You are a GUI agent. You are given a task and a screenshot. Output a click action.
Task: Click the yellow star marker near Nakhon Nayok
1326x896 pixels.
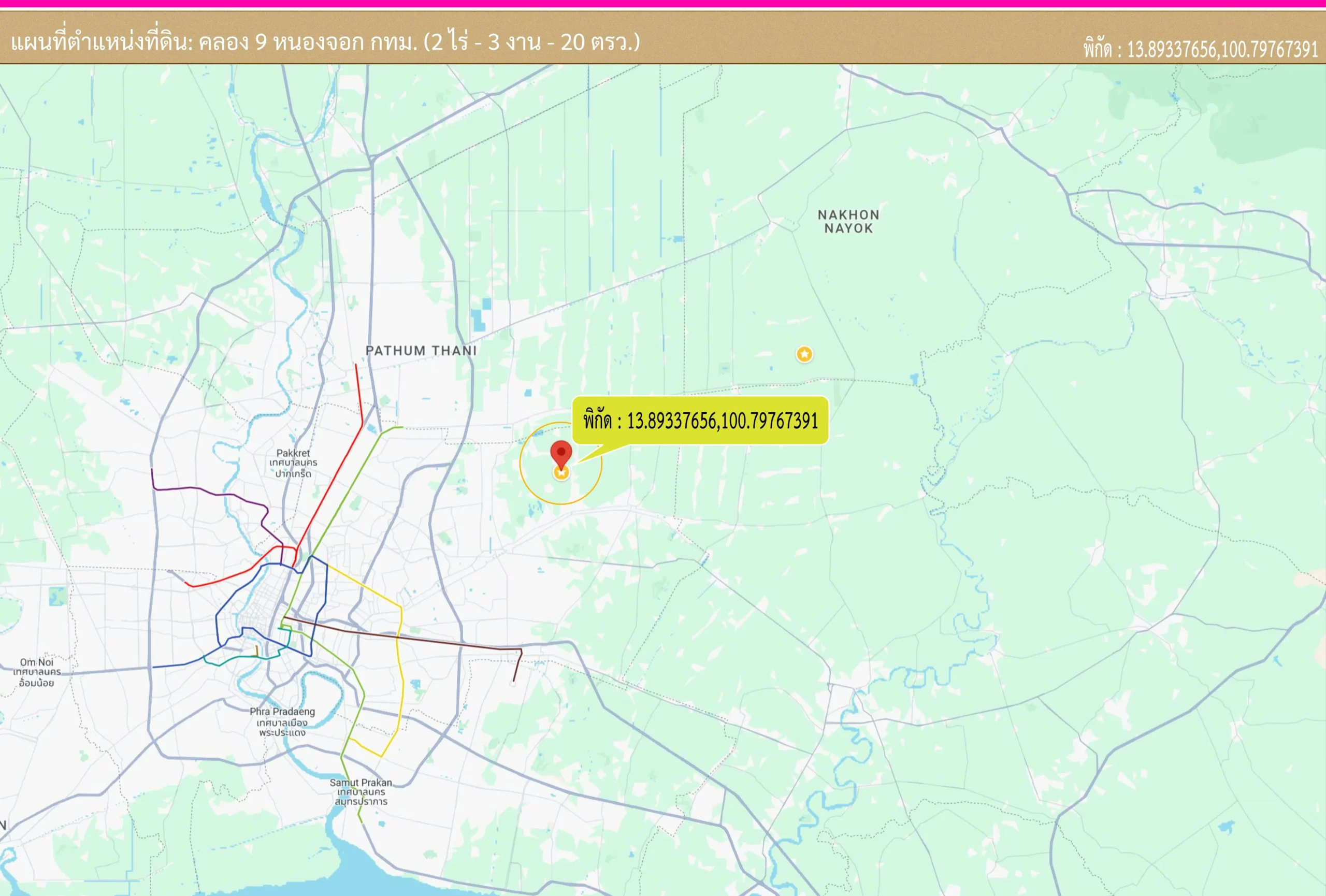click(x=804, y=355)
